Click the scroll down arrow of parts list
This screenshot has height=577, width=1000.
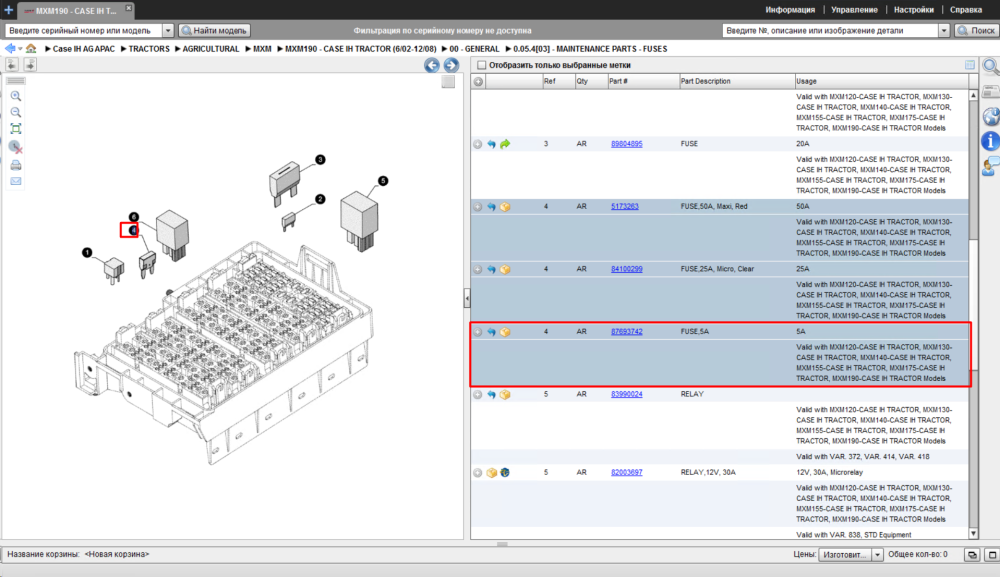[x=973, y=534]
